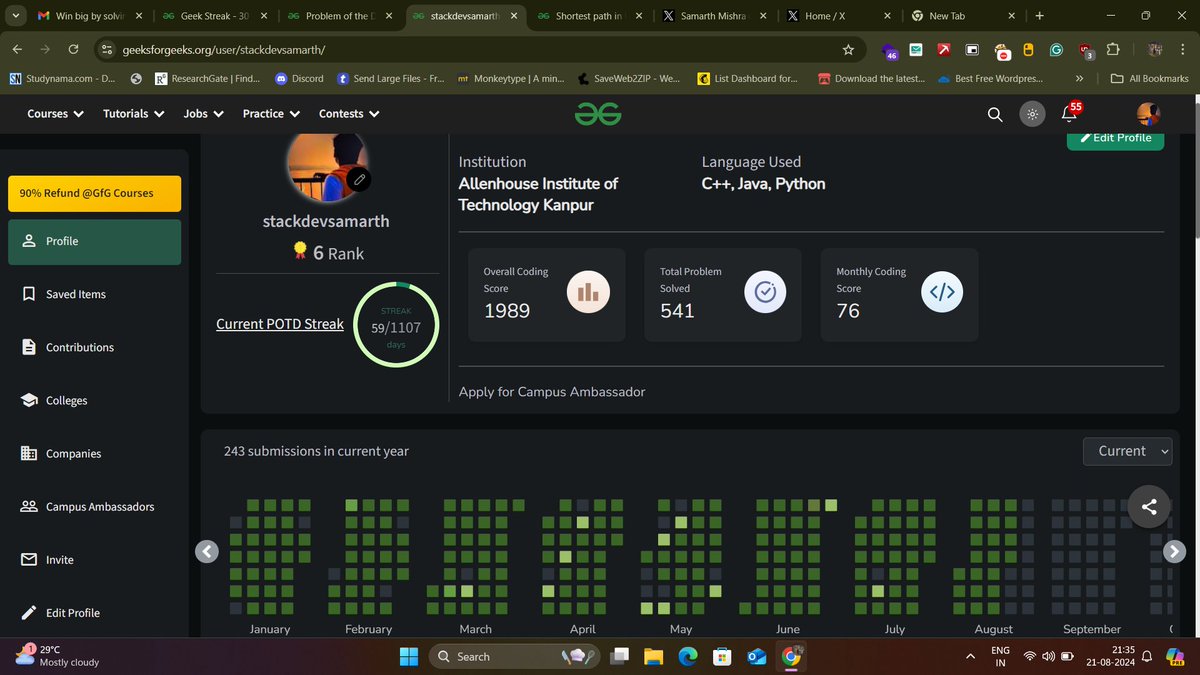1200x675 pixels.
Task: Bookmark this page with the star icon
Action: (x=848, y=50)
